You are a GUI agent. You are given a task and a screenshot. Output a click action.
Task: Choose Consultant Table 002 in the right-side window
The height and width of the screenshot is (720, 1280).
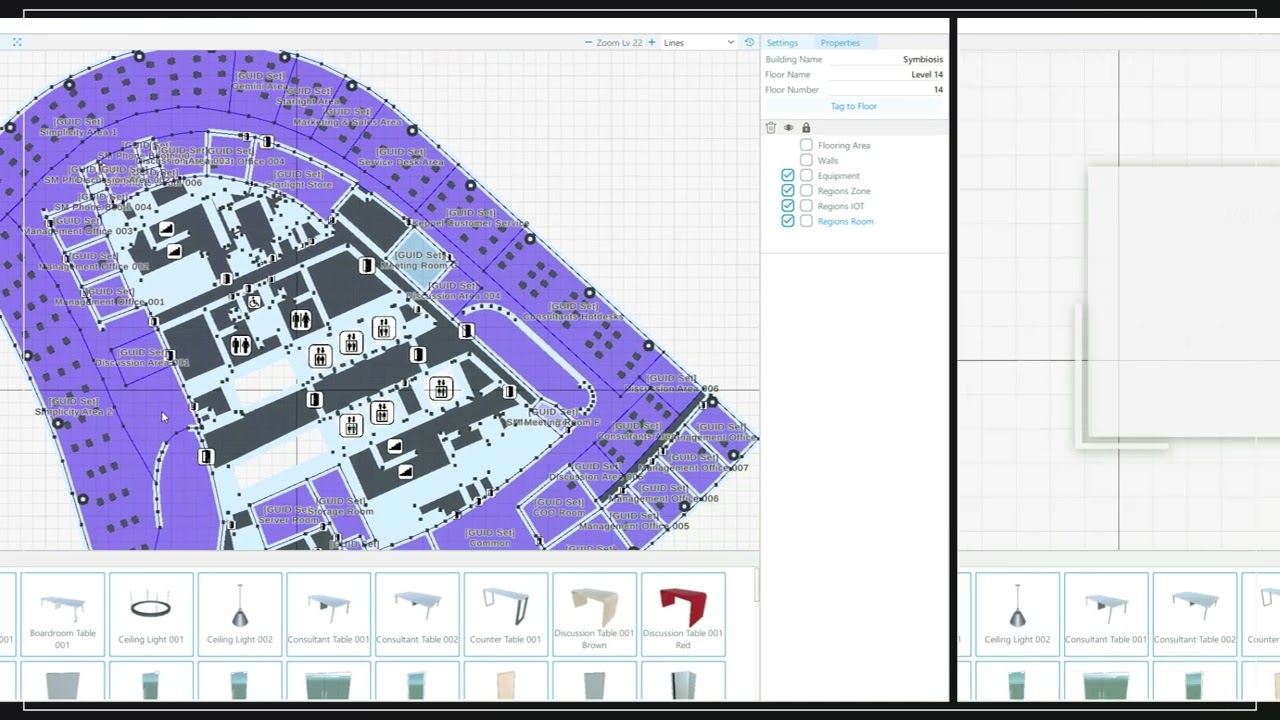(x=1195, y=613)
